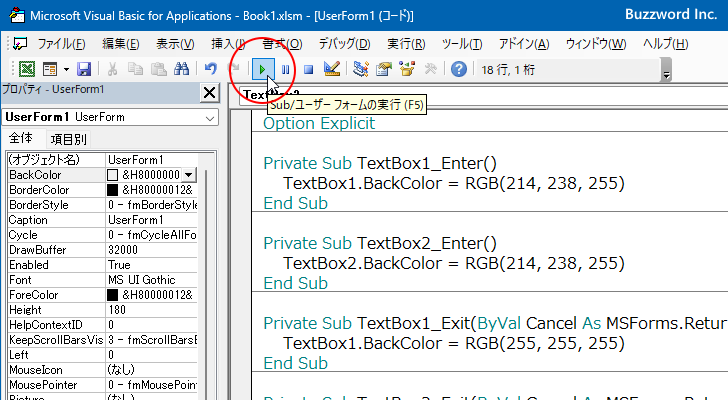Open Help question mark icon
The width and height of the screenshot is (728, 400).
459,70
